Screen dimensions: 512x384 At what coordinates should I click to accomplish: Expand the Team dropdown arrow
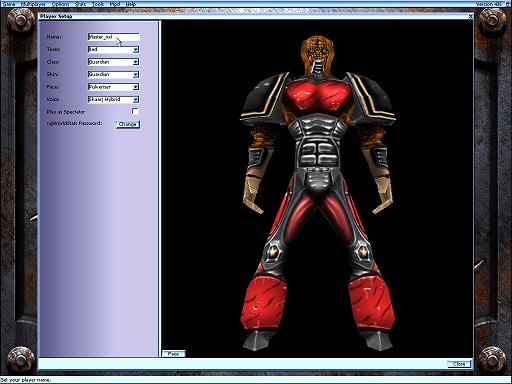click(x=136, y=50)
